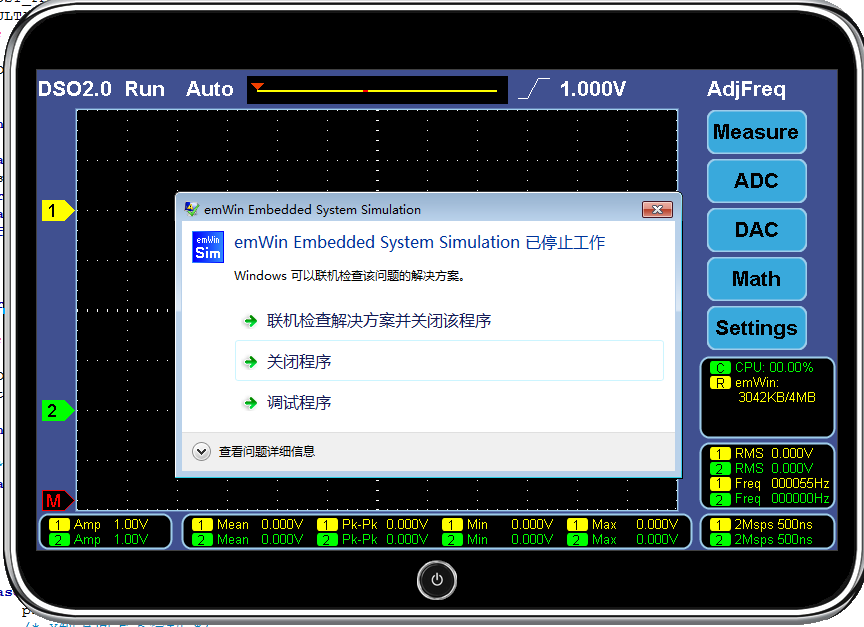The height and width of the screenshot is (627, 864).
Task: Click the channel 1 RMS badge
Action: 720,453
